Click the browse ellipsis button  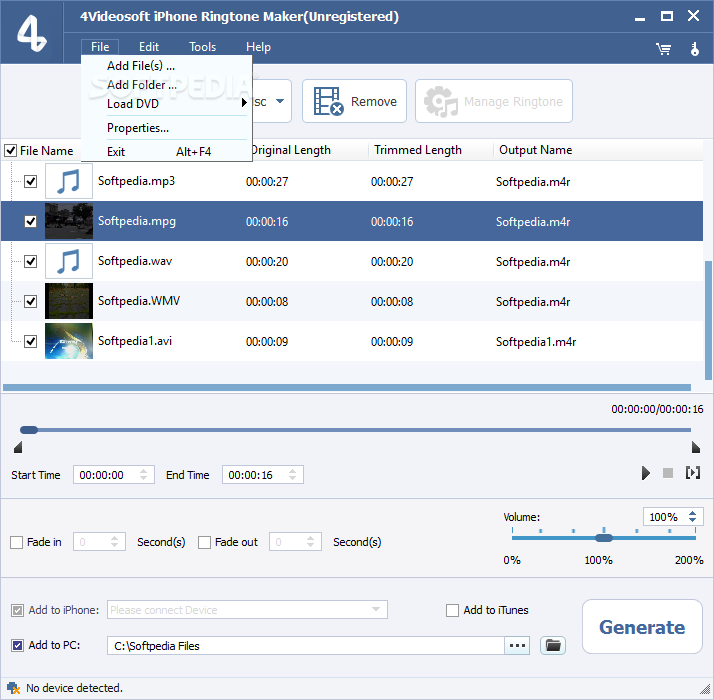click(517, 645)
